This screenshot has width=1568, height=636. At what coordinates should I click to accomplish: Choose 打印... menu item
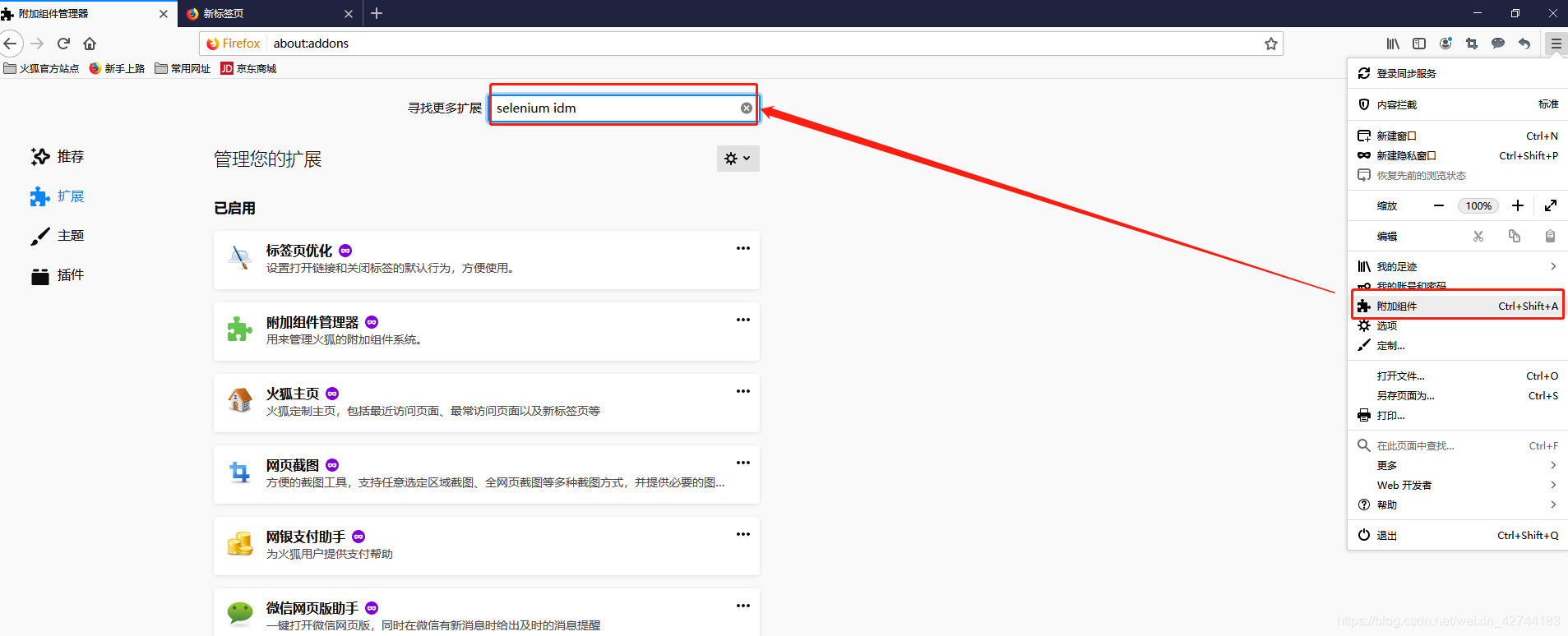tap(1458, 415)
